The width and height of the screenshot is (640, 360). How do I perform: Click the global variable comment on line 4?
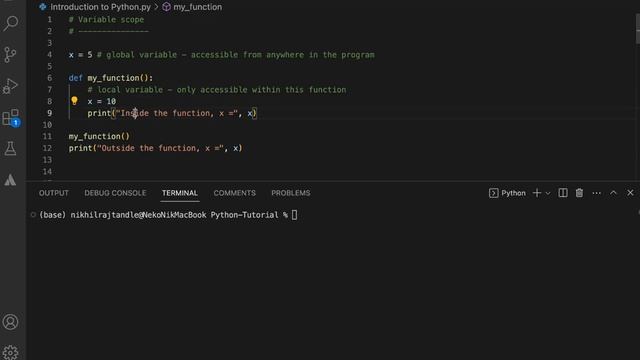point(236,55)
